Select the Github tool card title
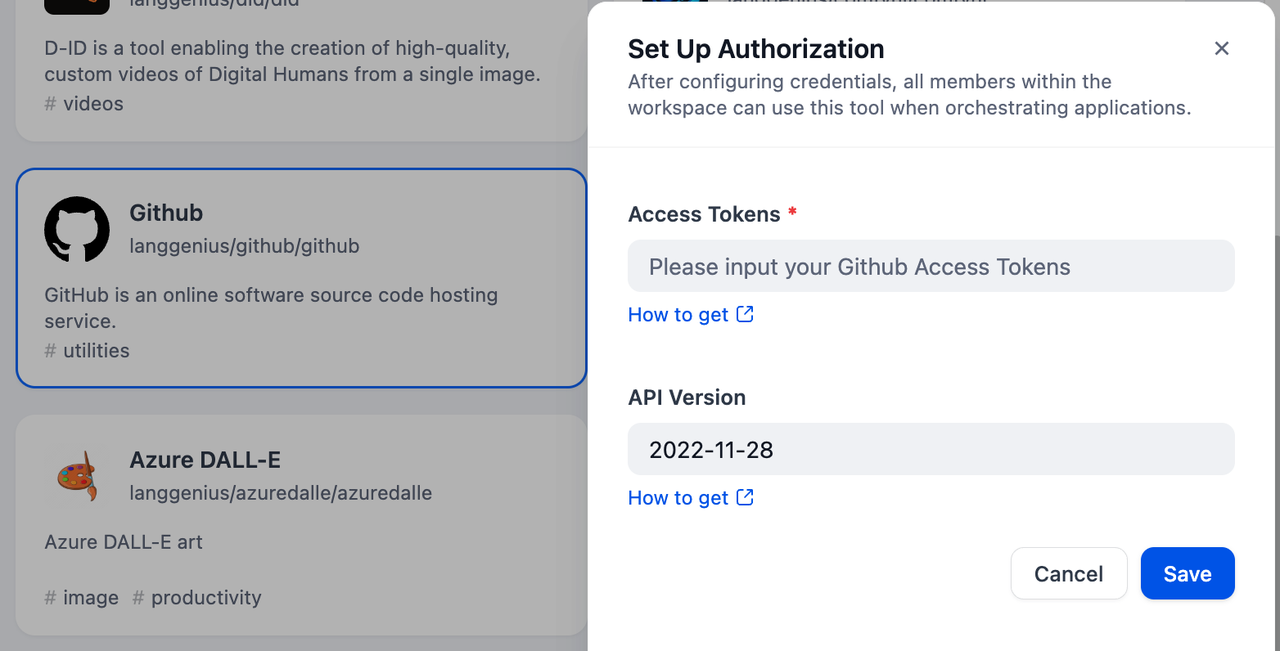The image size is (1280, 651). [166, 213]
